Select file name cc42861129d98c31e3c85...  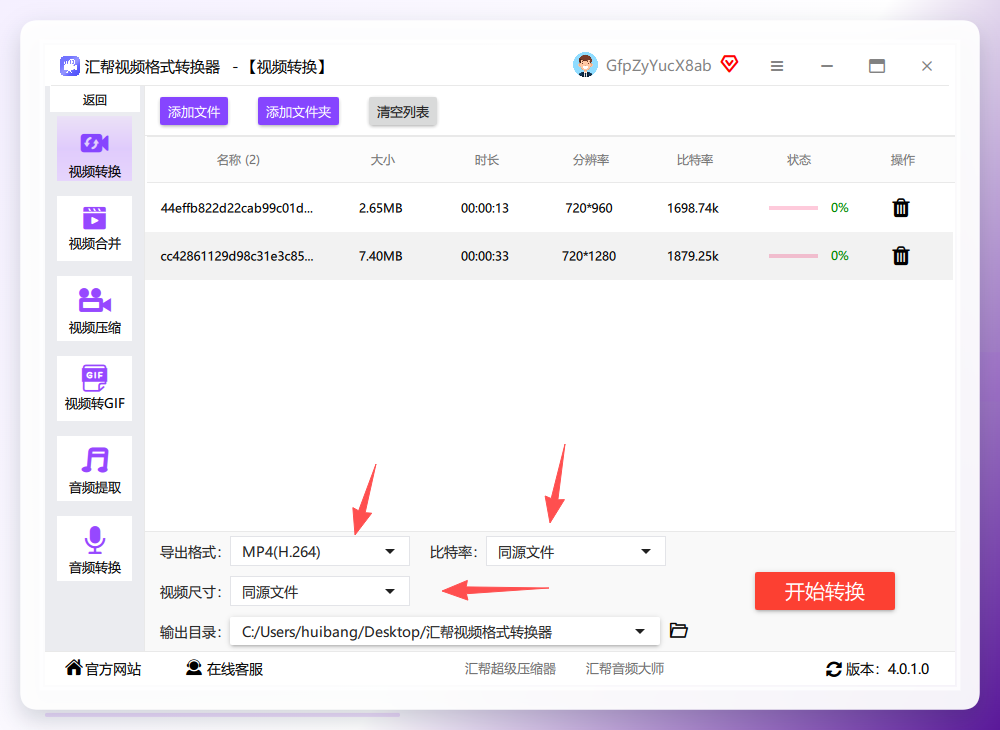click(x=237, y=256)
